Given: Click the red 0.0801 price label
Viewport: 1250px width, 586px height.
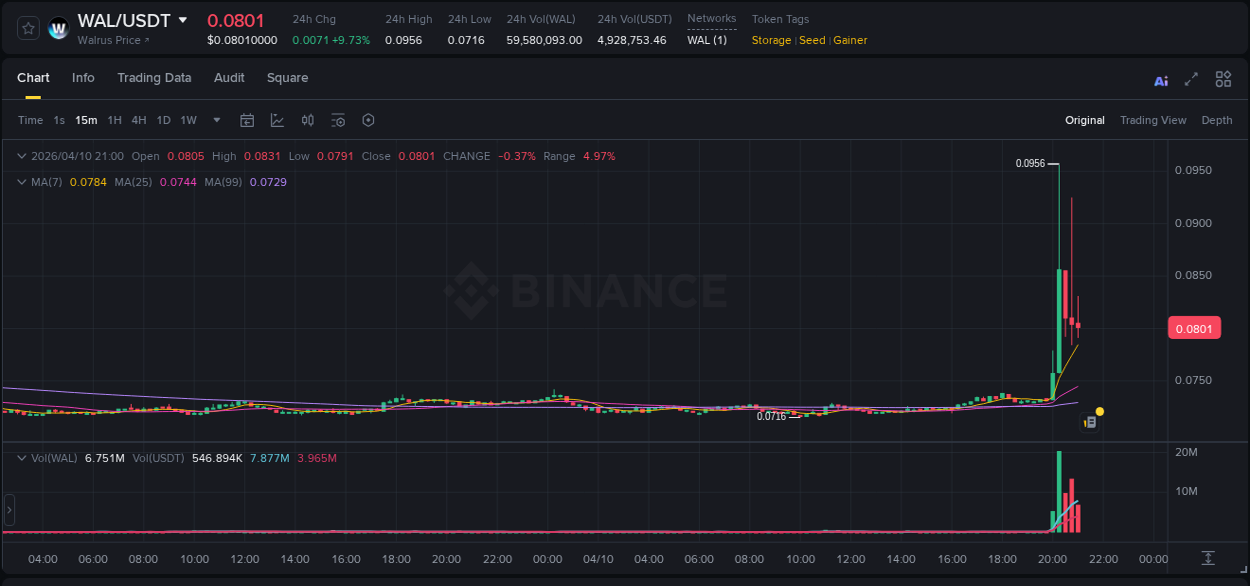Looking at the screenshot, I should pyautogui.click(x=1194, y=328).
